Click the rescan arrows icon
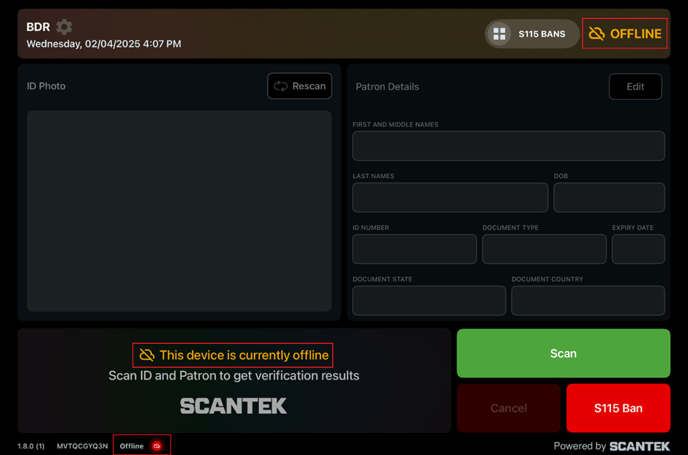 point(281,86)
